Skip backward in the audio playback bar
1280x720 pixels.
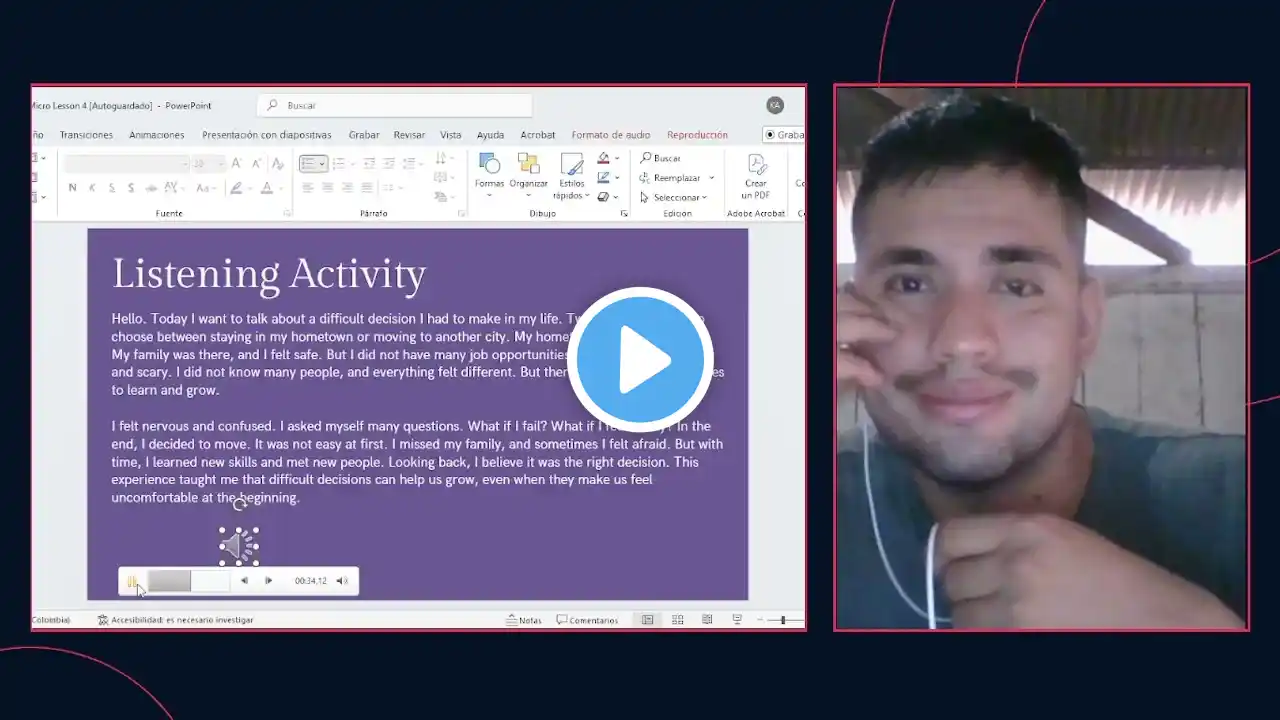coord(244,581)
